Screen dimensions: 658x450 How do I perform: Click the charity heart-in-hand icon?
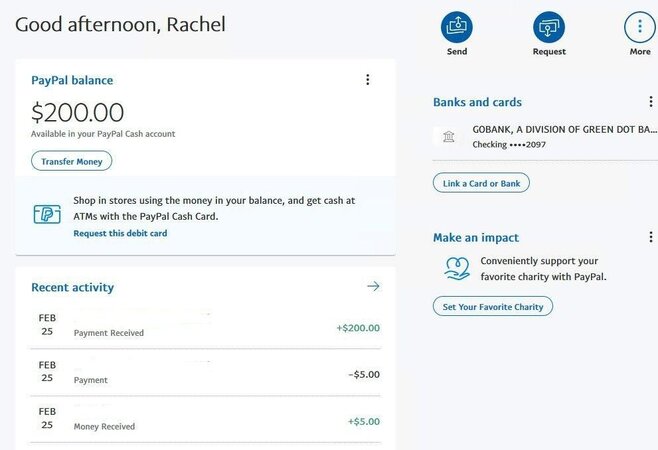coord(457,269)
